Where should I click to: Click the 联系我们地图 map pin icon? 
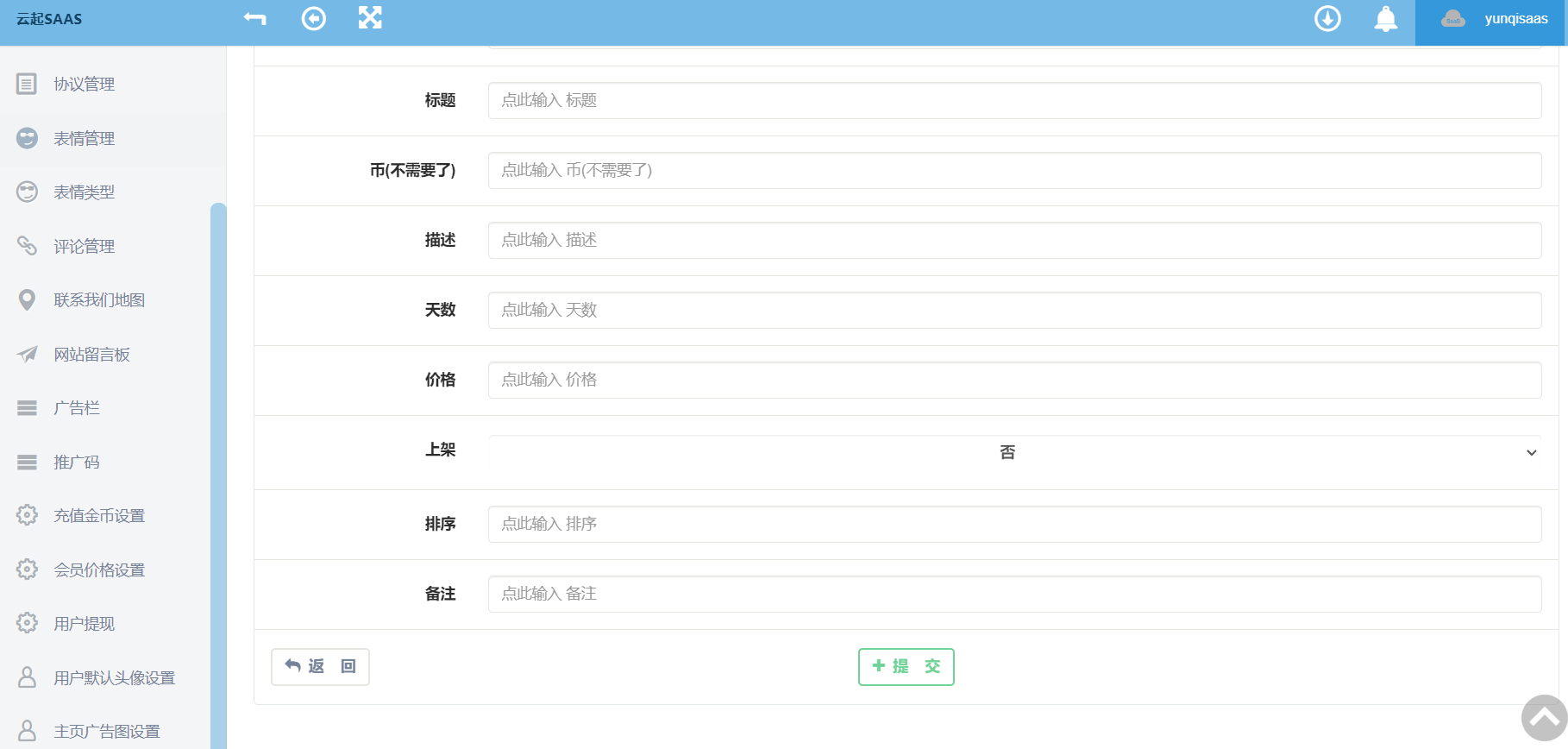(x=27, y=299)
